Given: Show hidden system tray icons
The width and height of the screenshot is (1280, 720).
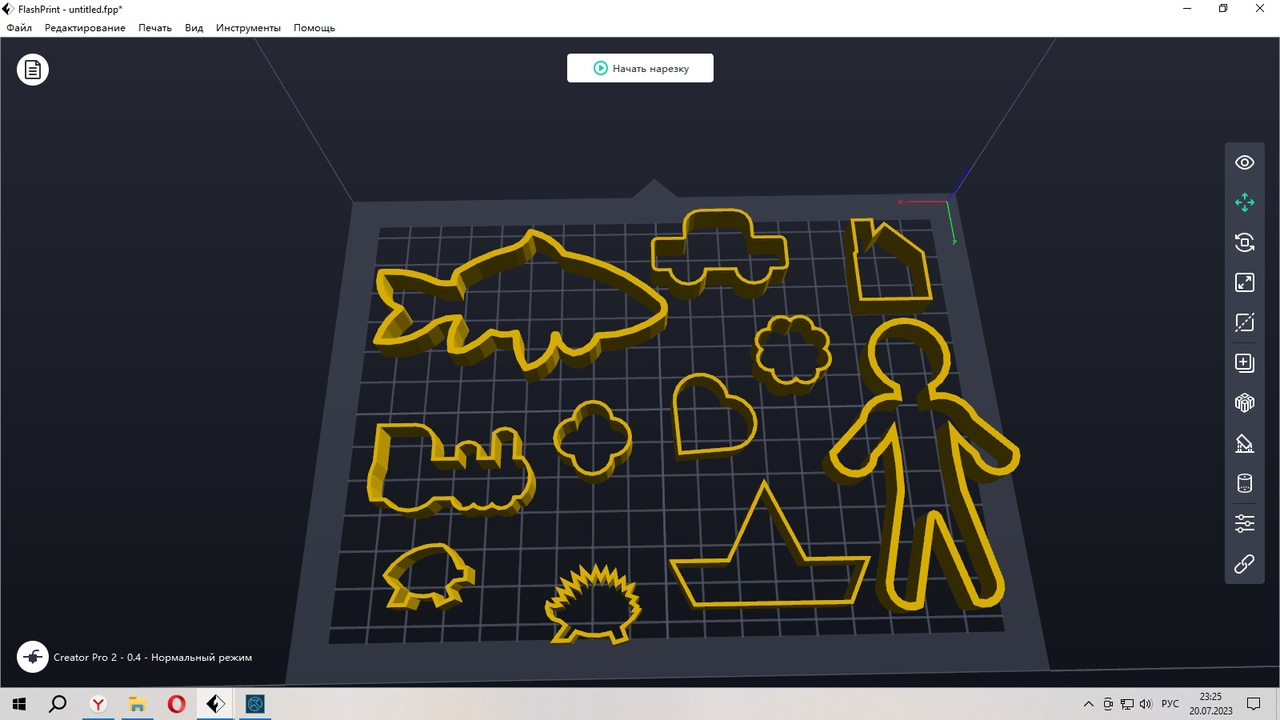Looking at the screenshot, I should [x=1088, y=704].
